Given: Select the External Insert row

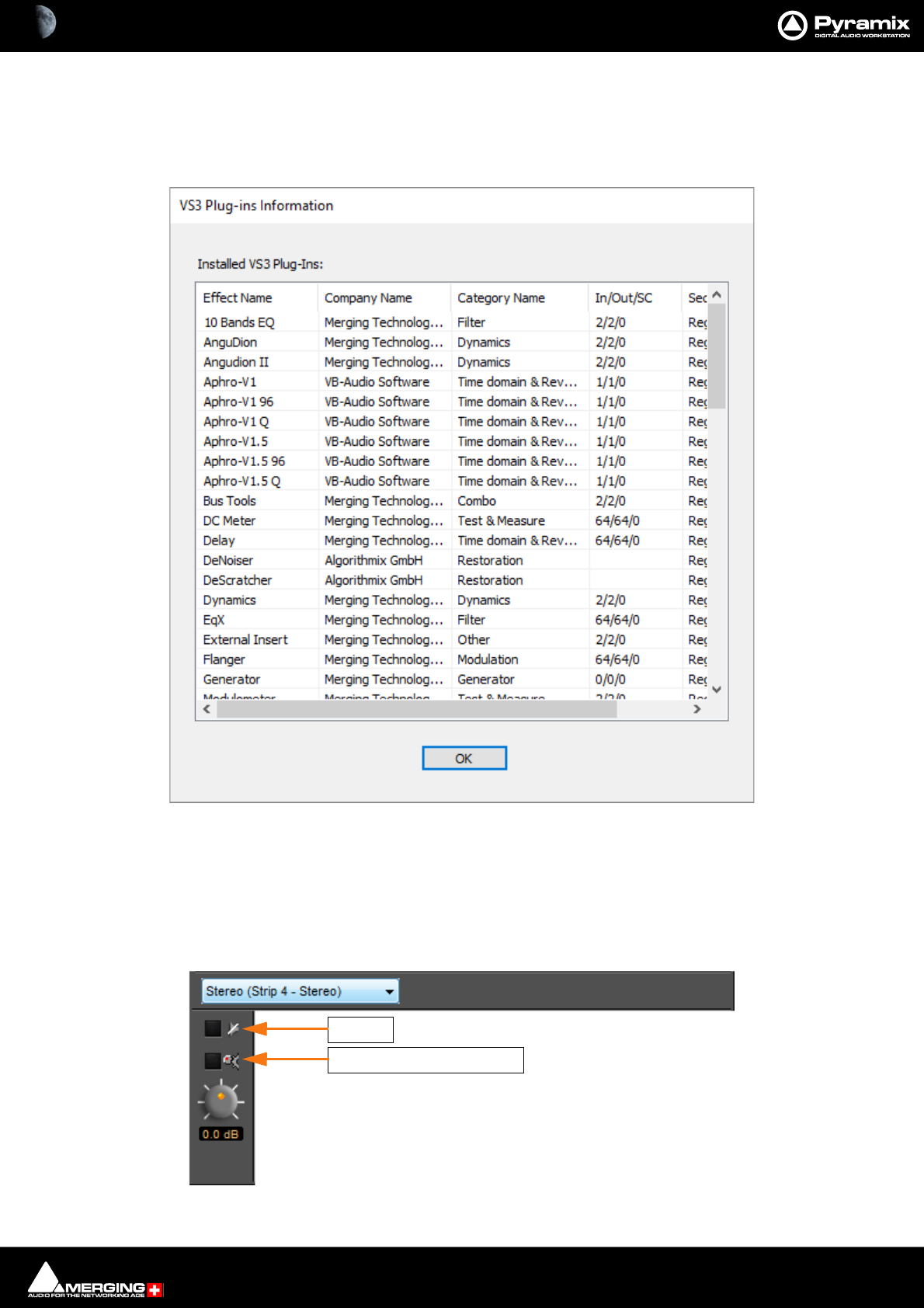Looking at the screenshot, I should point(452,639).
